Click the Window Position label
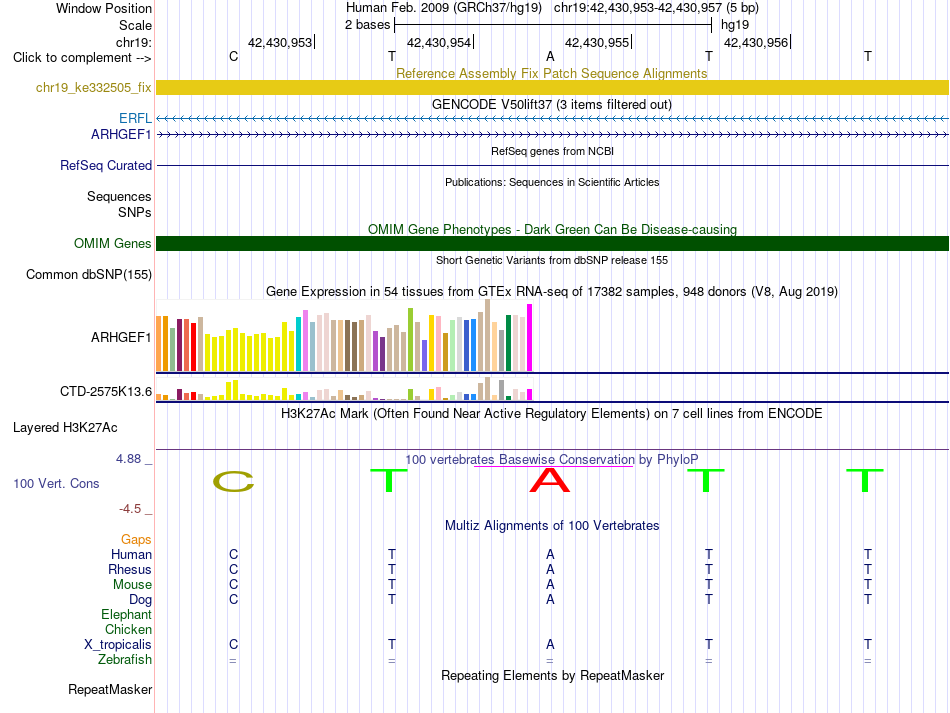Screen dimensions: 950x713 [104, 8]
